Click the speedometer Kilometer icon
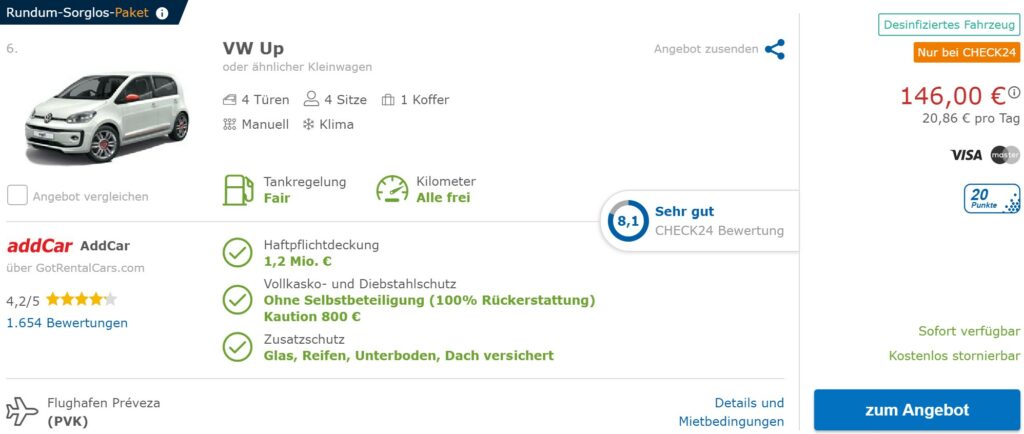This screenshot has height=434, width=1024. (x=392, y=189)
